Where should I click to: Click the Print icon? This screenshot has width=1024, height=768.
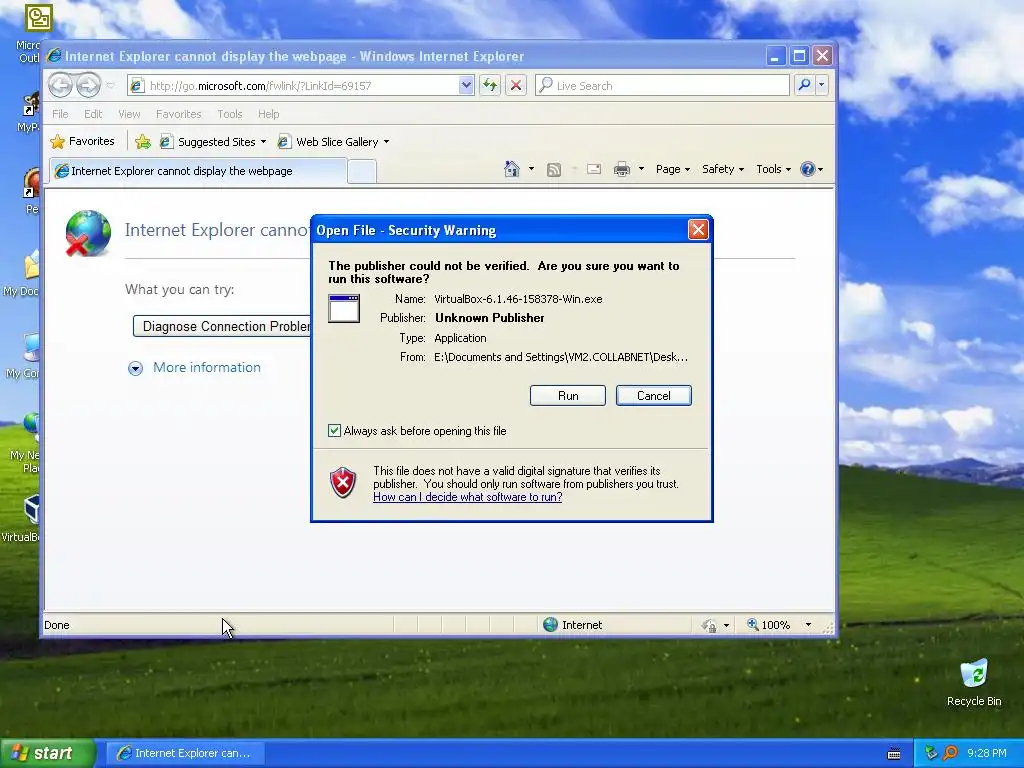(622, 169)
